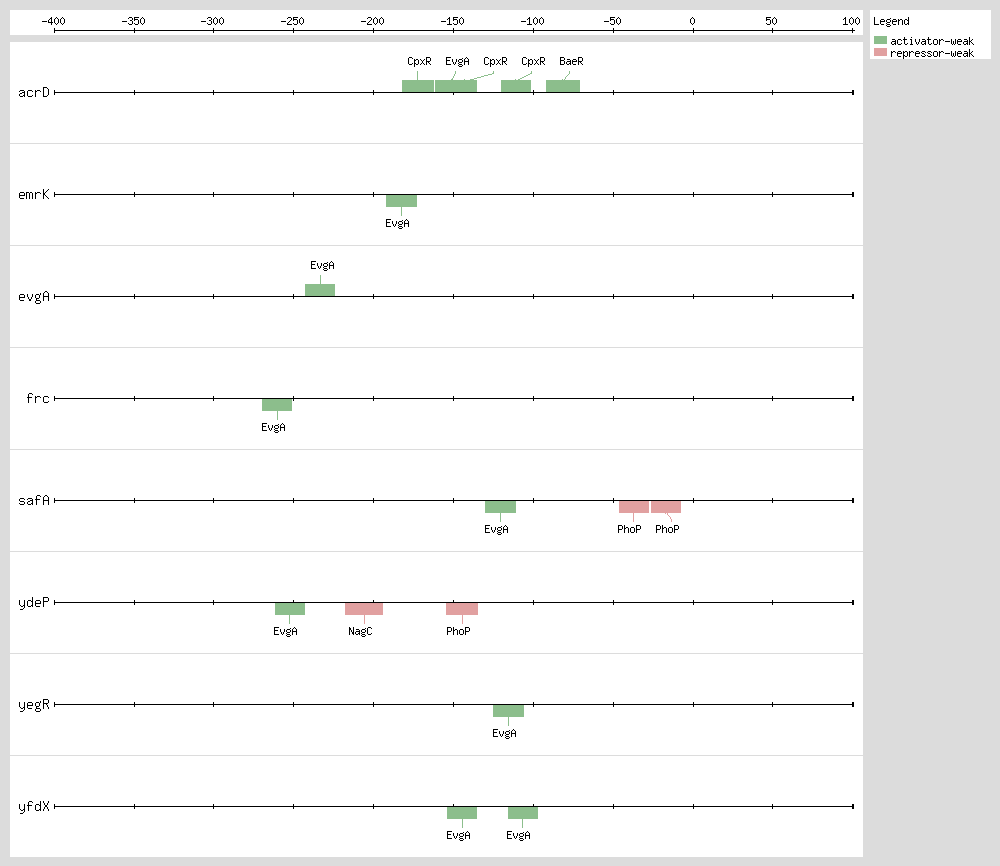Click the EvgA label under frc
Viewport: 1000px width, 866px height.
273,427
